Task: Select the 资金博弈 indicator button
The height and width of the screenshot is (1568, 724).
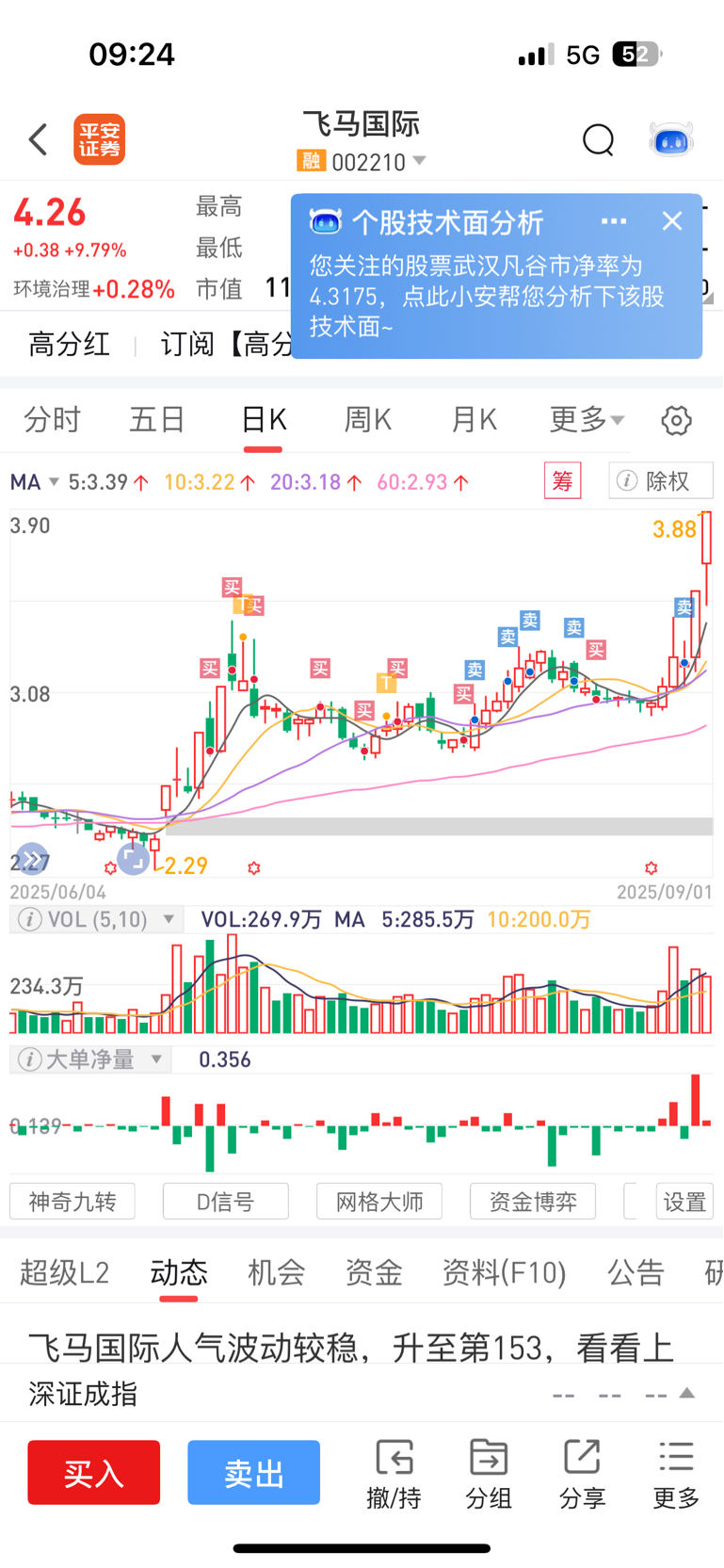Action: (533, 1202)
